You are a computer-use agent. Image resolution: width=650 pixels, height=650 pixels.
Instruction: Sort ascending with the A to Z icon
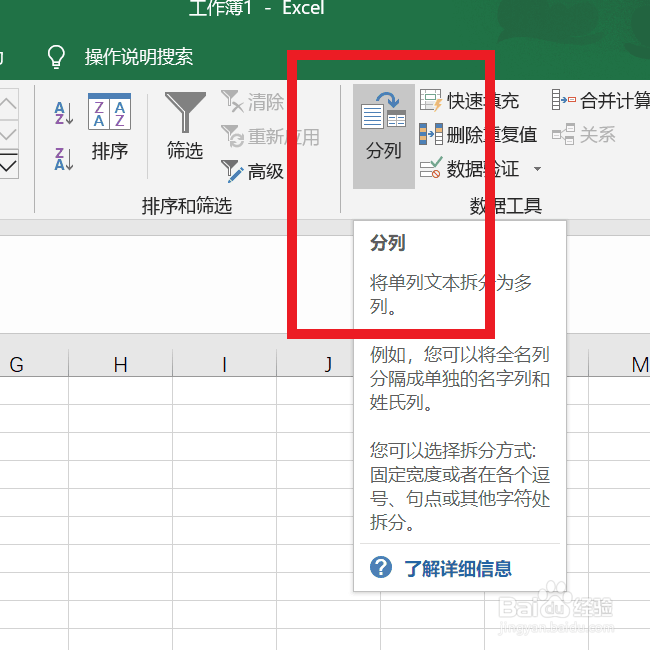click(64, 113)
